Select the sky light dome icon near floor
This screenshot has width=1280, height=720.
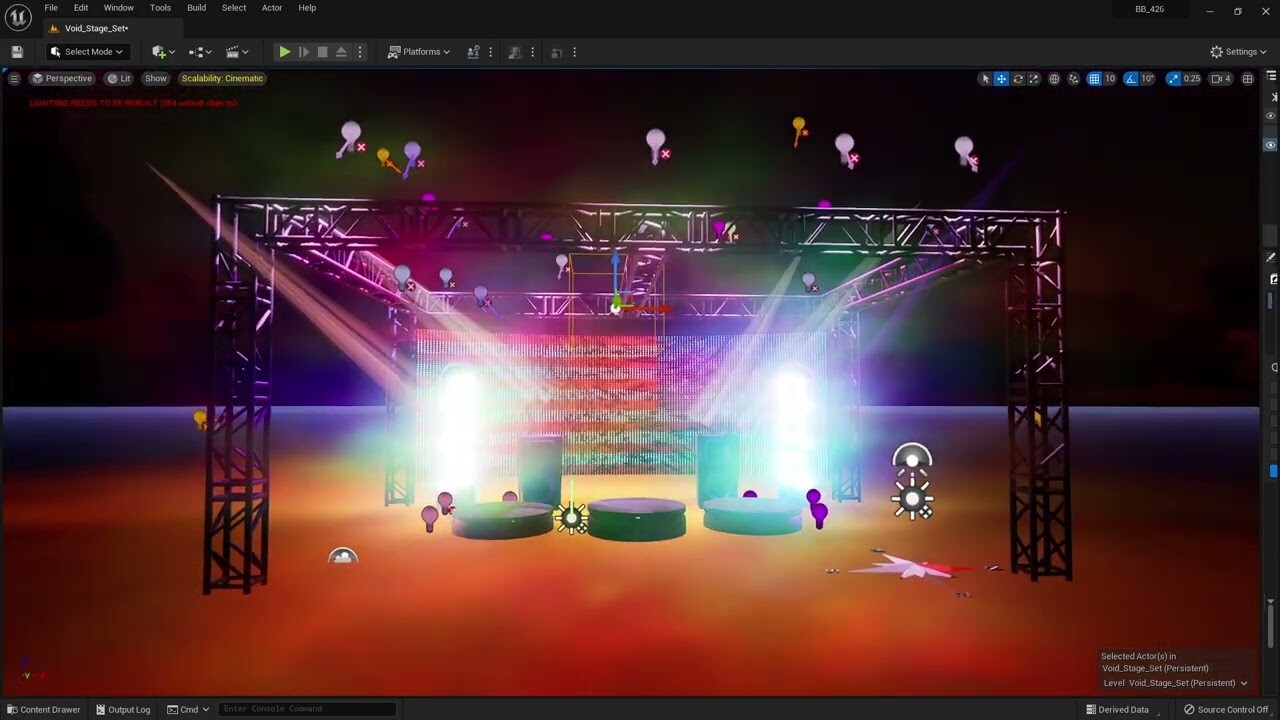343,555
